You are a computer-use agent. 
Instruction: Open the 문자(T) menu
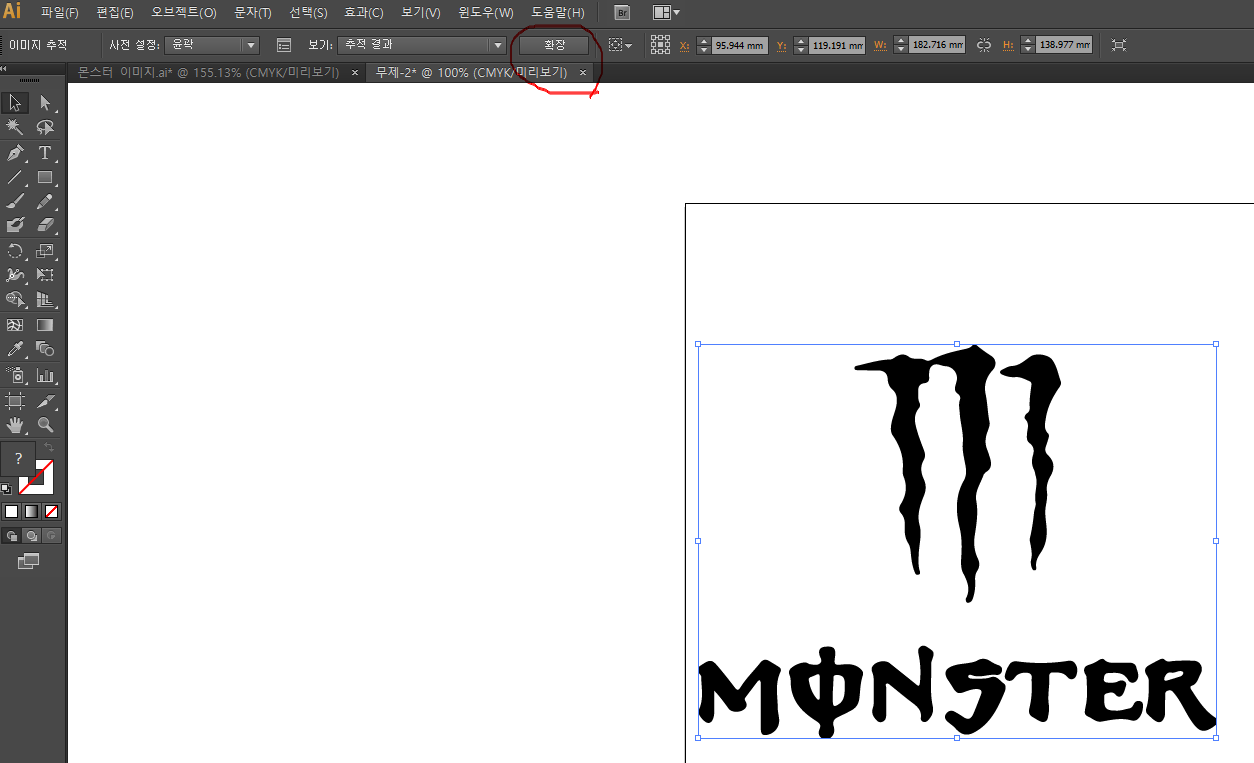click(252, 13)
